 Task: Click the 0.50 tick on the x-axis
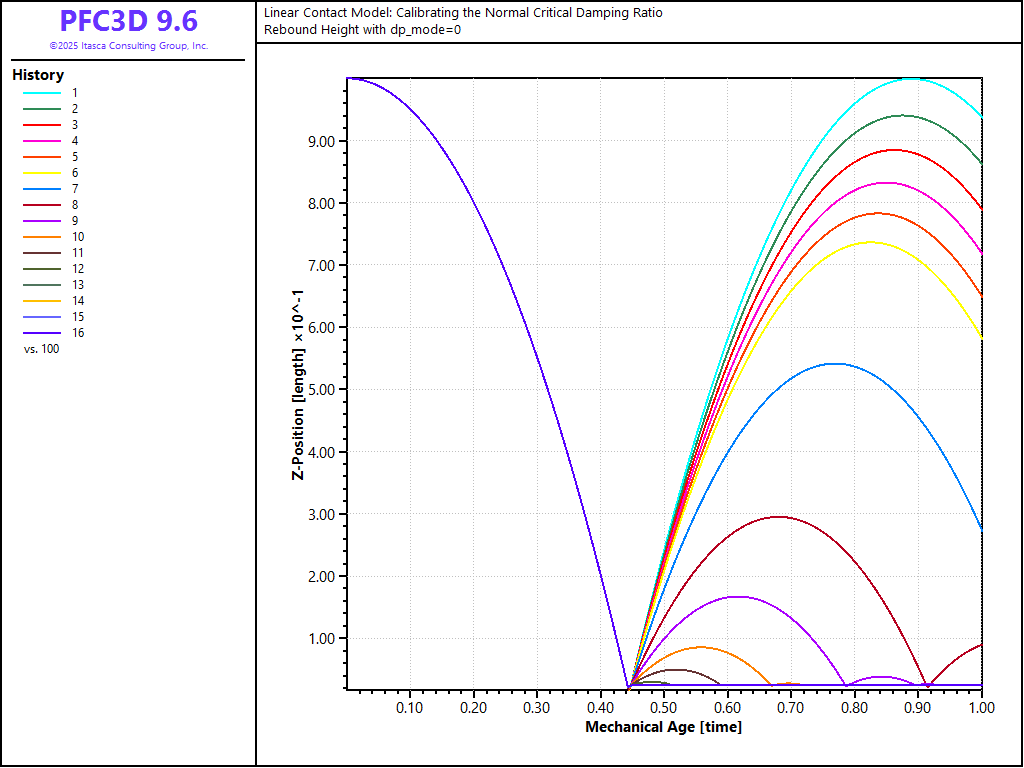[663, 708]
